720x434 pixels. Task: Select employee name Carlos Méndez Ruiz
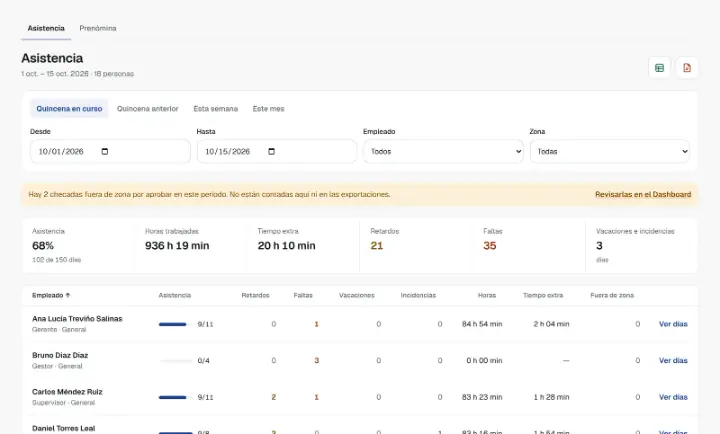(x=67, y=392)
